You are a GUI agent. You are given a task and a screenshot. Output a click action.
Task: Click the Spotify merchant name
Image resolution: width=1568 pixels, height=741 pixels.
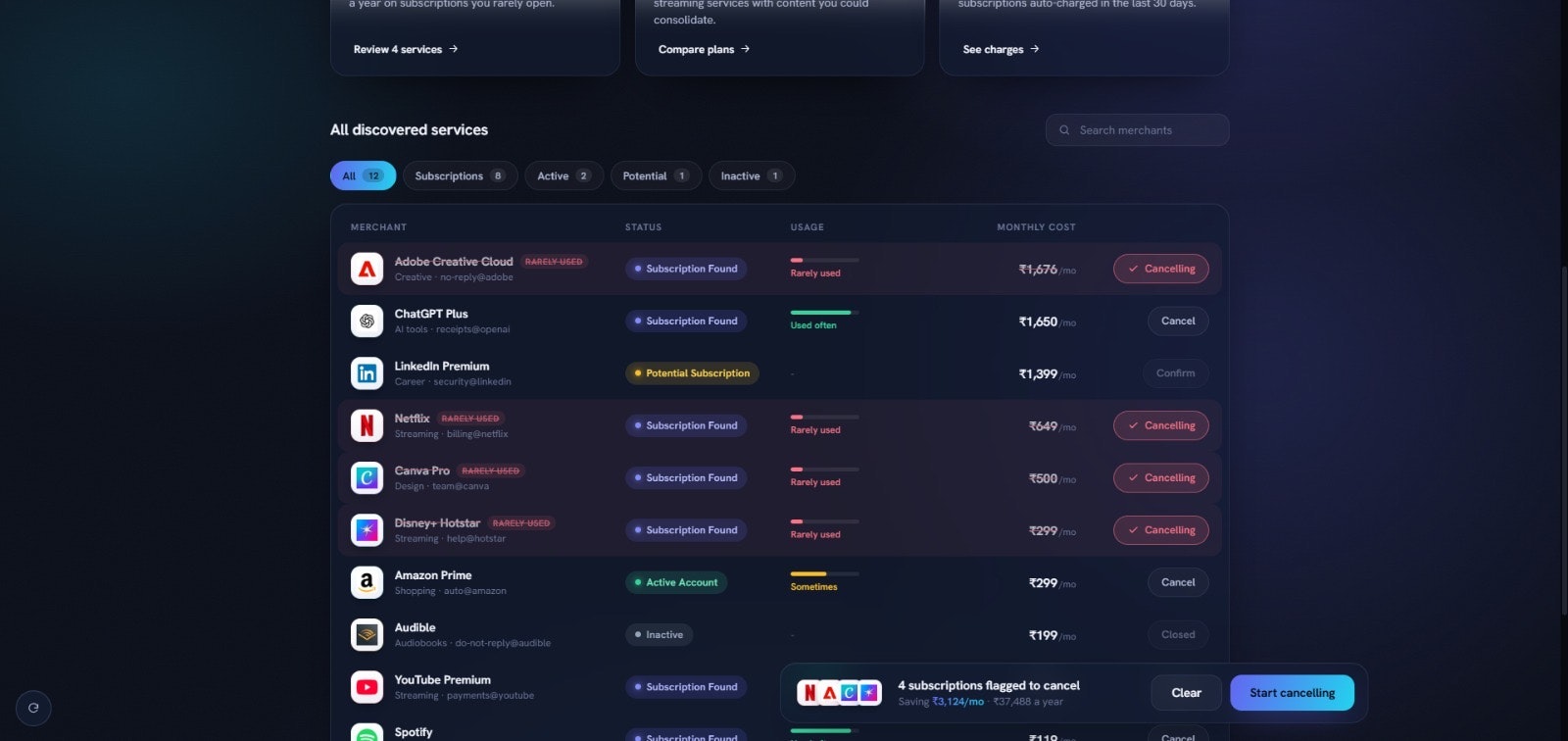(413, 732)
